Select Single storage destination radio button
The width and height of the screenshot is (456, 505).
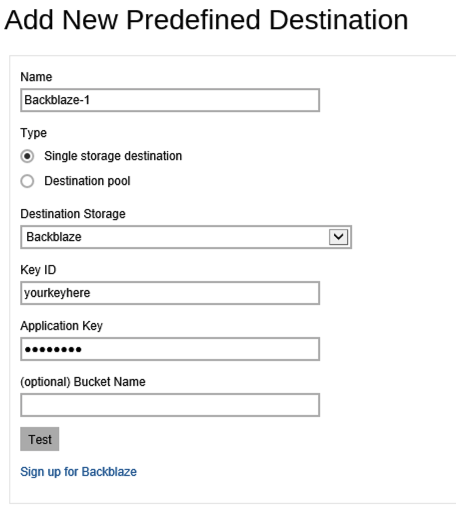click(x=27, y=156)
